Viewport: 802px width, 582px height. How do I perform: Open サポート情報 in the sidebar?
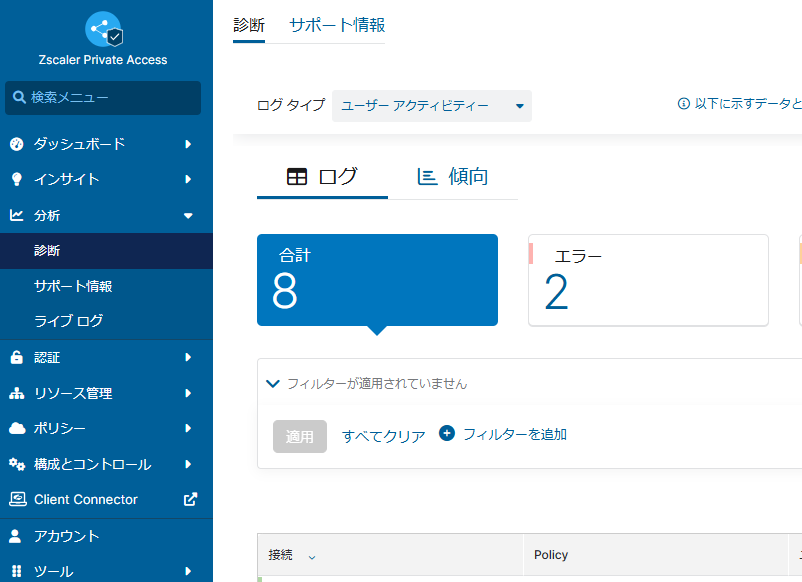coord(106,286)
